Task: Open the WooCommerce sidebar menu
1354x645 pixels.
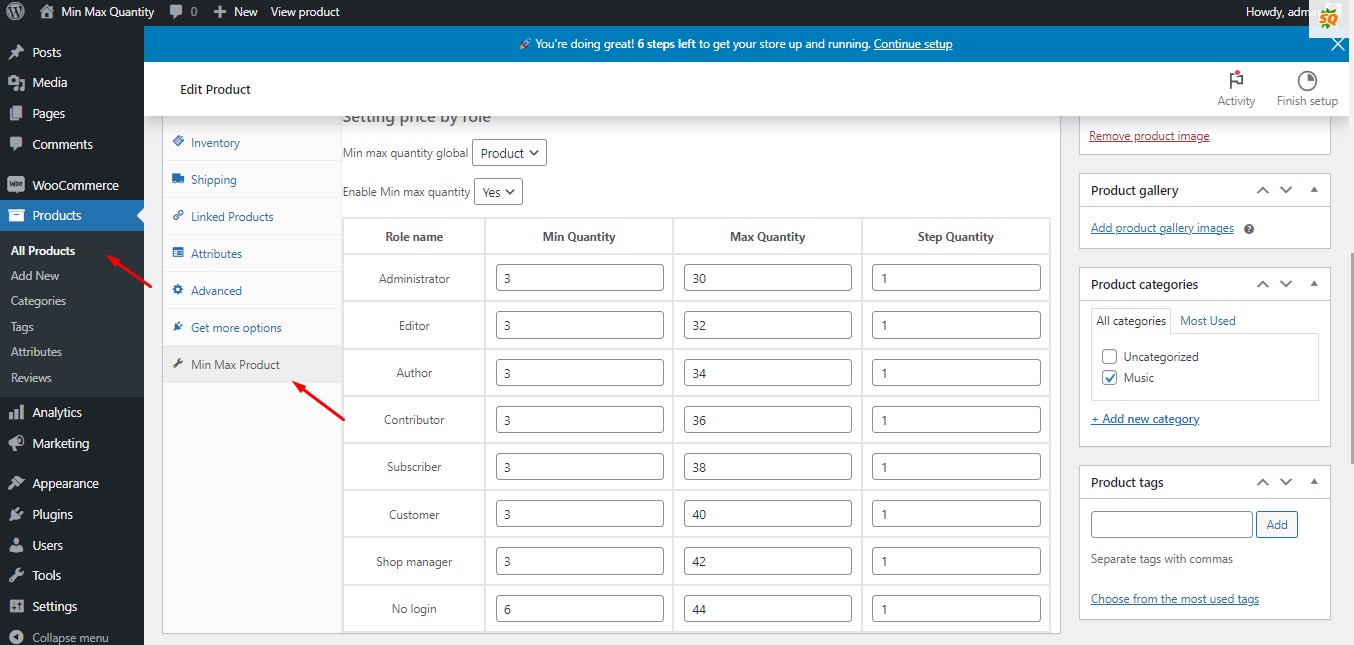Action: click(x=74, y=185)
